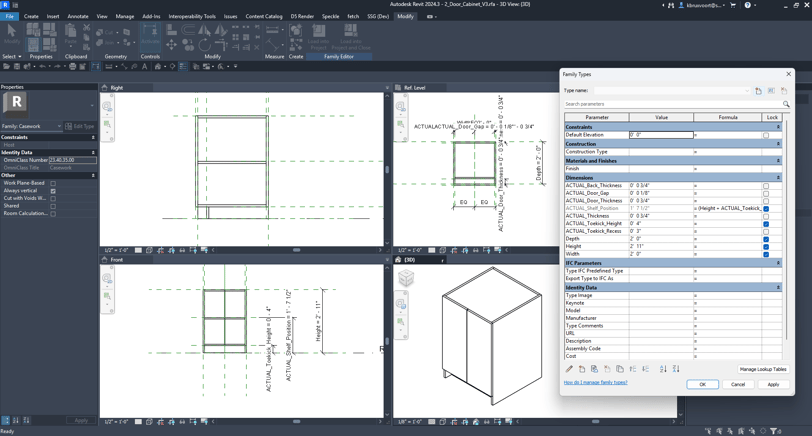Click the Aligned Dimension icon in Measure panel
812x436 pixels.
[272, 30]
